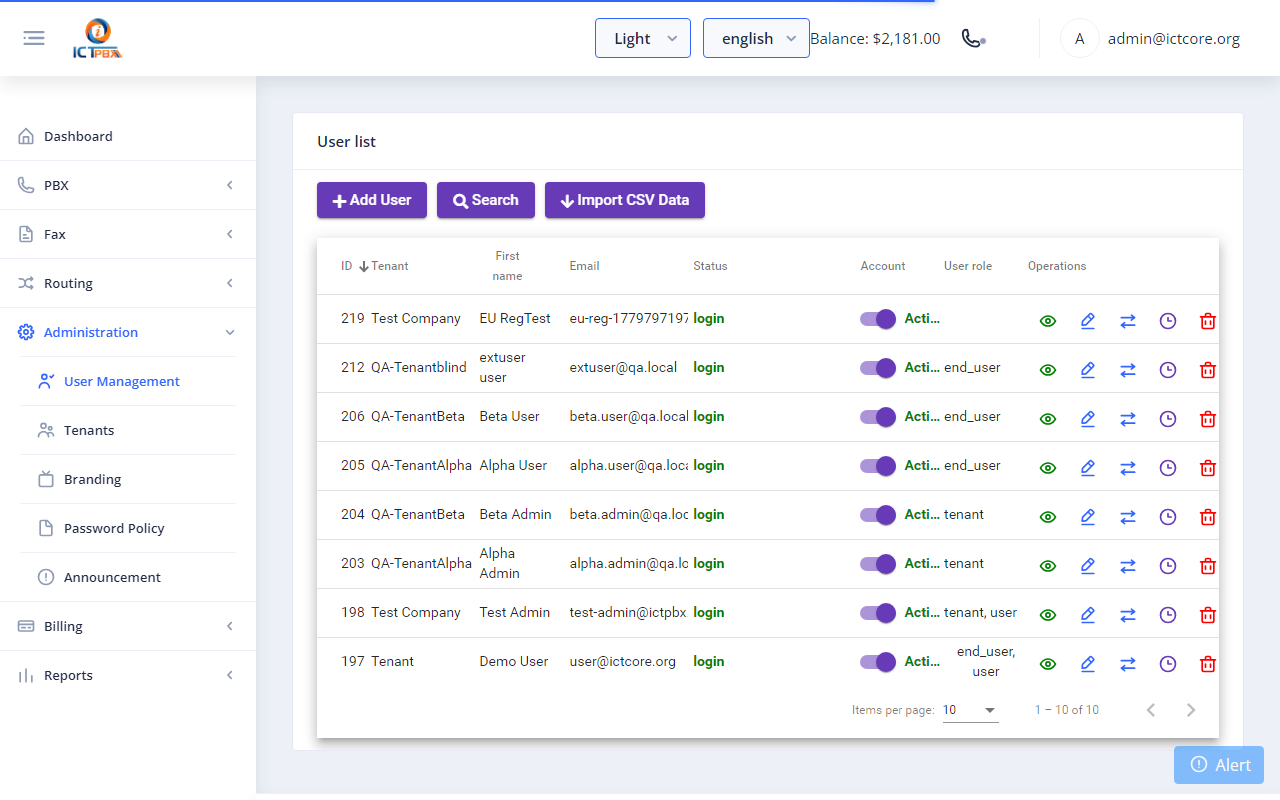Expand the Reports sidebar menu
The height and width of the screenshot is (800, 1280).
click(x=128, y=675)
